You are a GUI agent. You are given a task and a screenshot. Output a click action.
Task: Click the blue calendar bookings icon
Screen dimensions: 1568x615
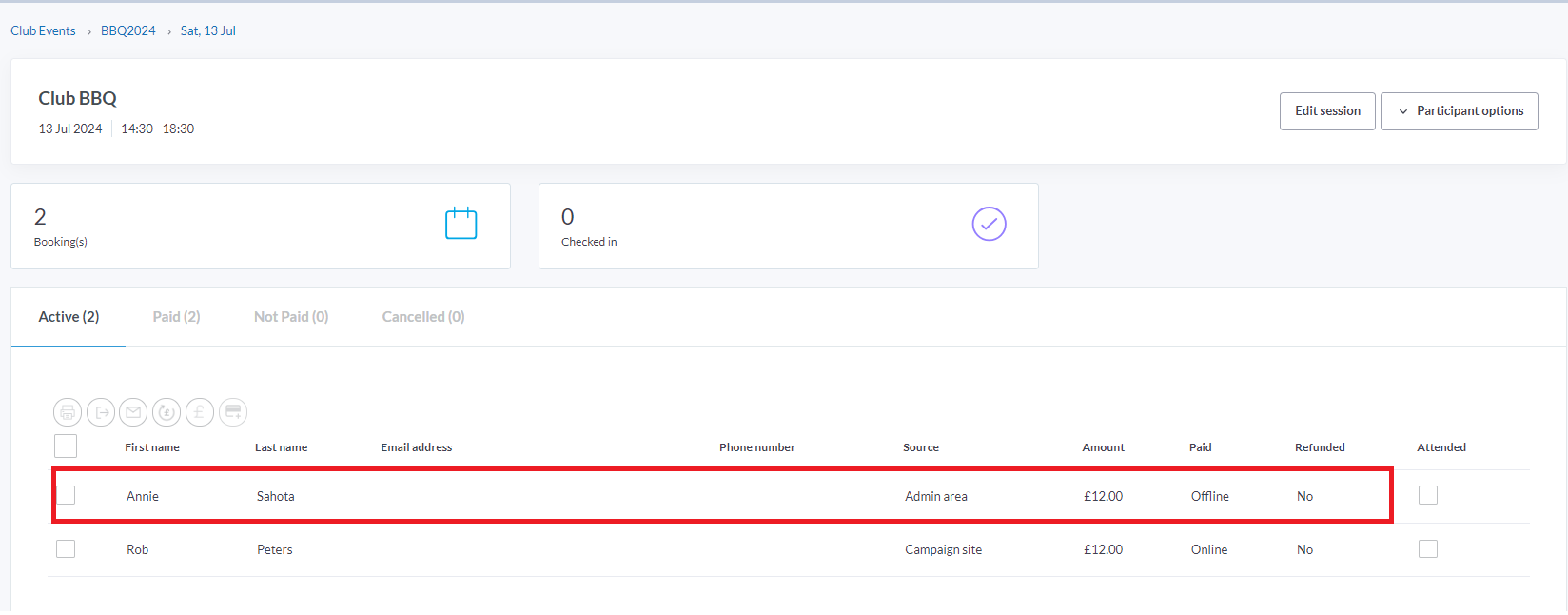coord(461,225)
